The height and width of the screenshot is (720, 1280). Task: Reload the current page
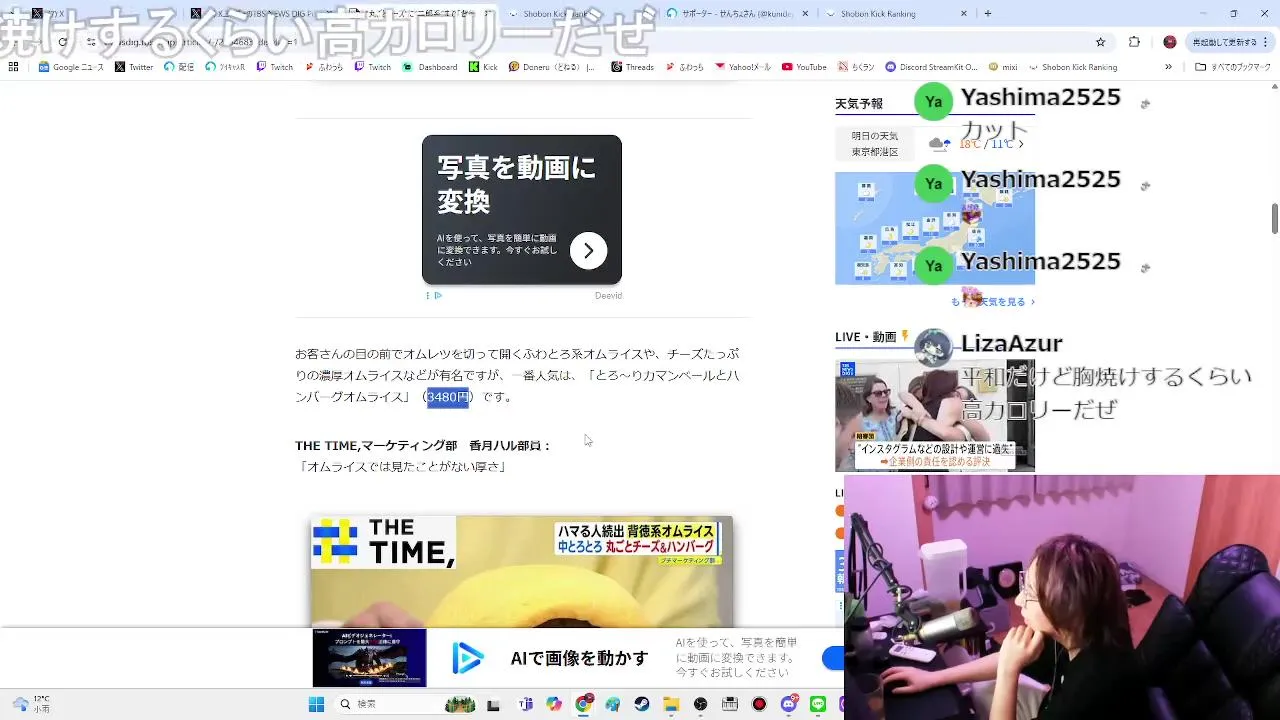[x=62, y=42]
